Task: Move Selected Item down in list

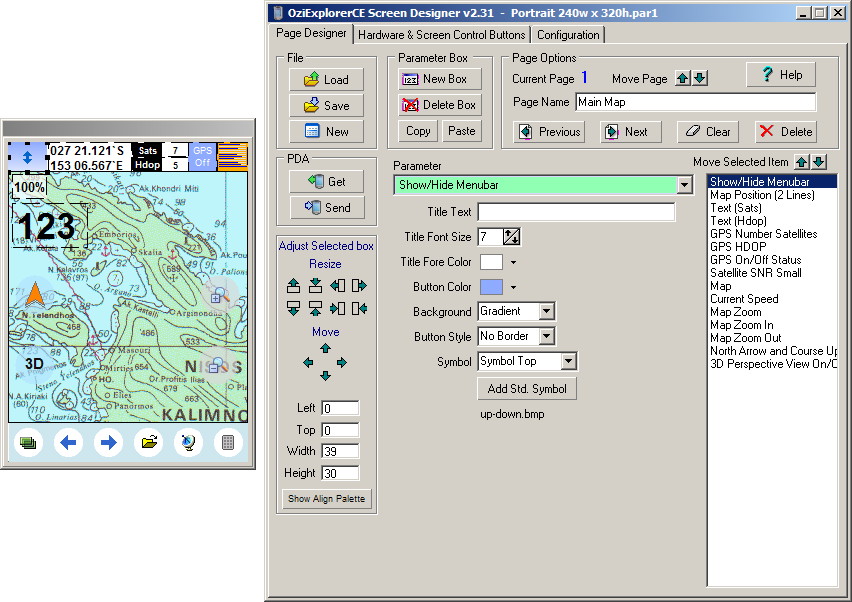Action: [x=819, y=161]
